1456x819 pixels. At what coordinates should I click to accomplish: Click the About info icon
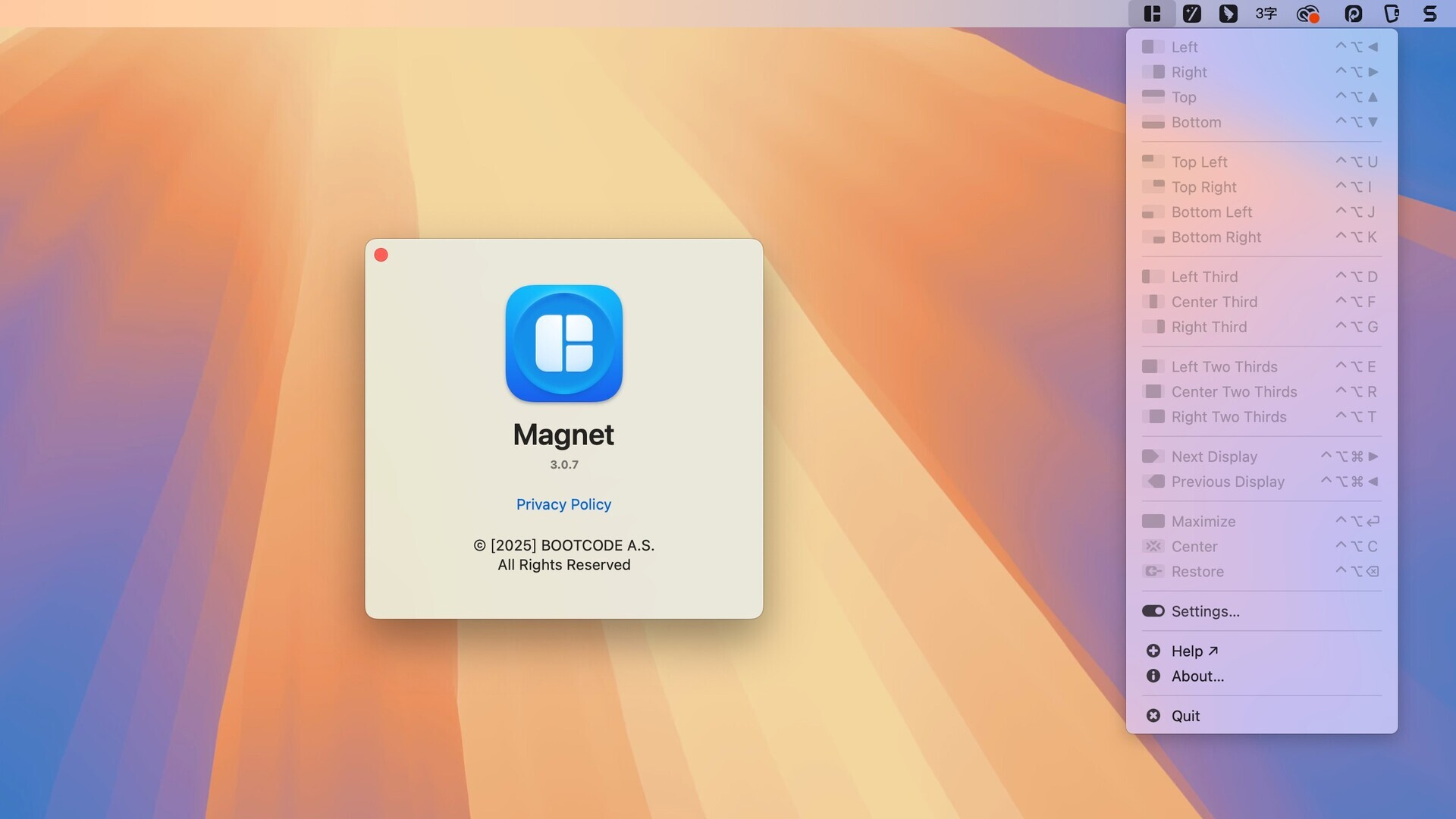(x=1153, y=676)
